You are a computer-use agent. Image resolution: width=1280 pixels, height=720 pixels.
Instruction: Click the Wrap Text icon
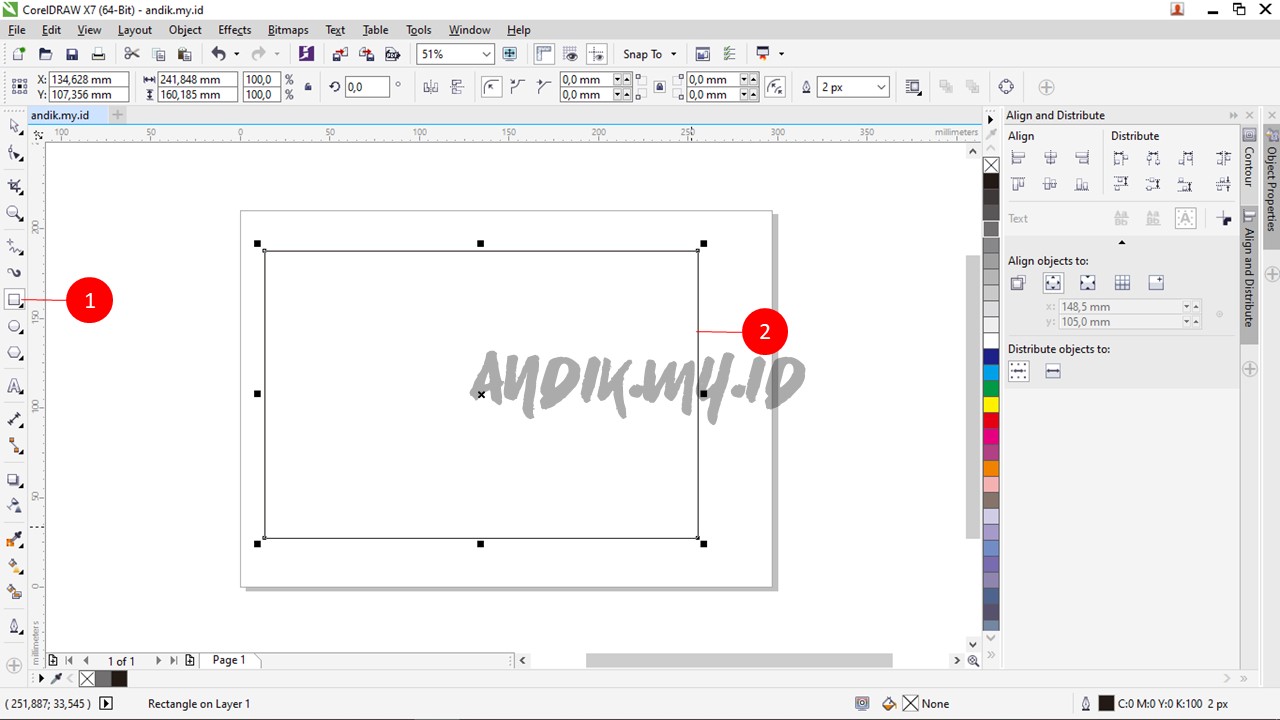coord(913,87)
